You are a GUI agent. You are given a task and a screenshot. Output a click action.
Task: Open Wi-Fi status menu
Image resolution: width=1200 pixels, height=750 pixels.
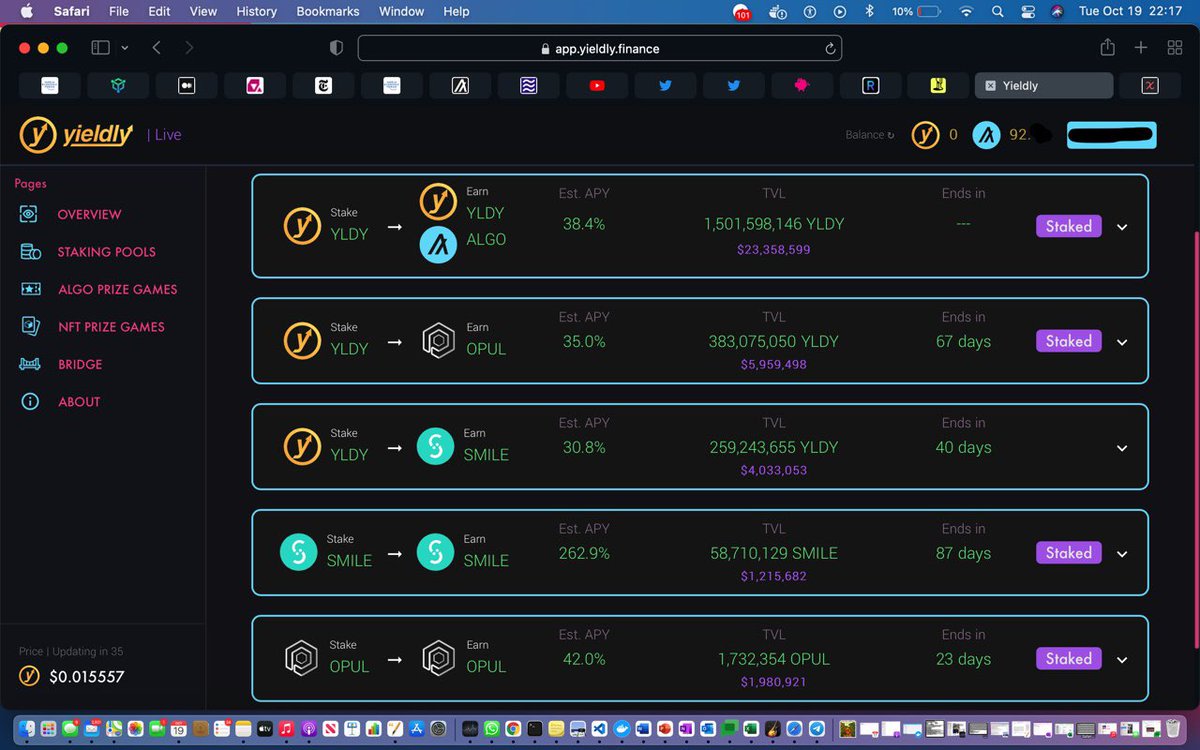pyautogui.click(x=966, y=11)
